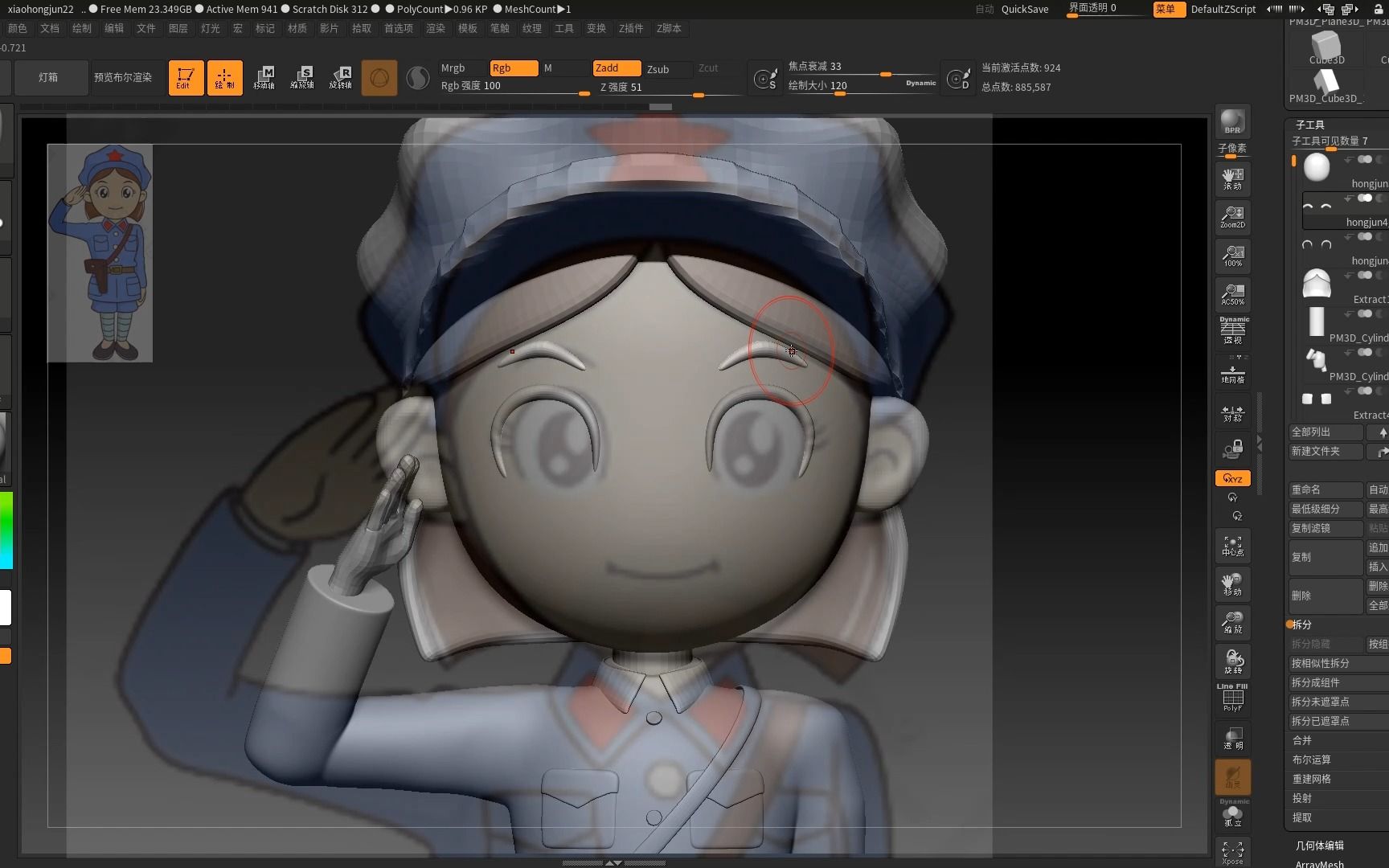Expand the Merge (合并) section
This screenshot has width=1389, height=868.
tap(1301, 740)
